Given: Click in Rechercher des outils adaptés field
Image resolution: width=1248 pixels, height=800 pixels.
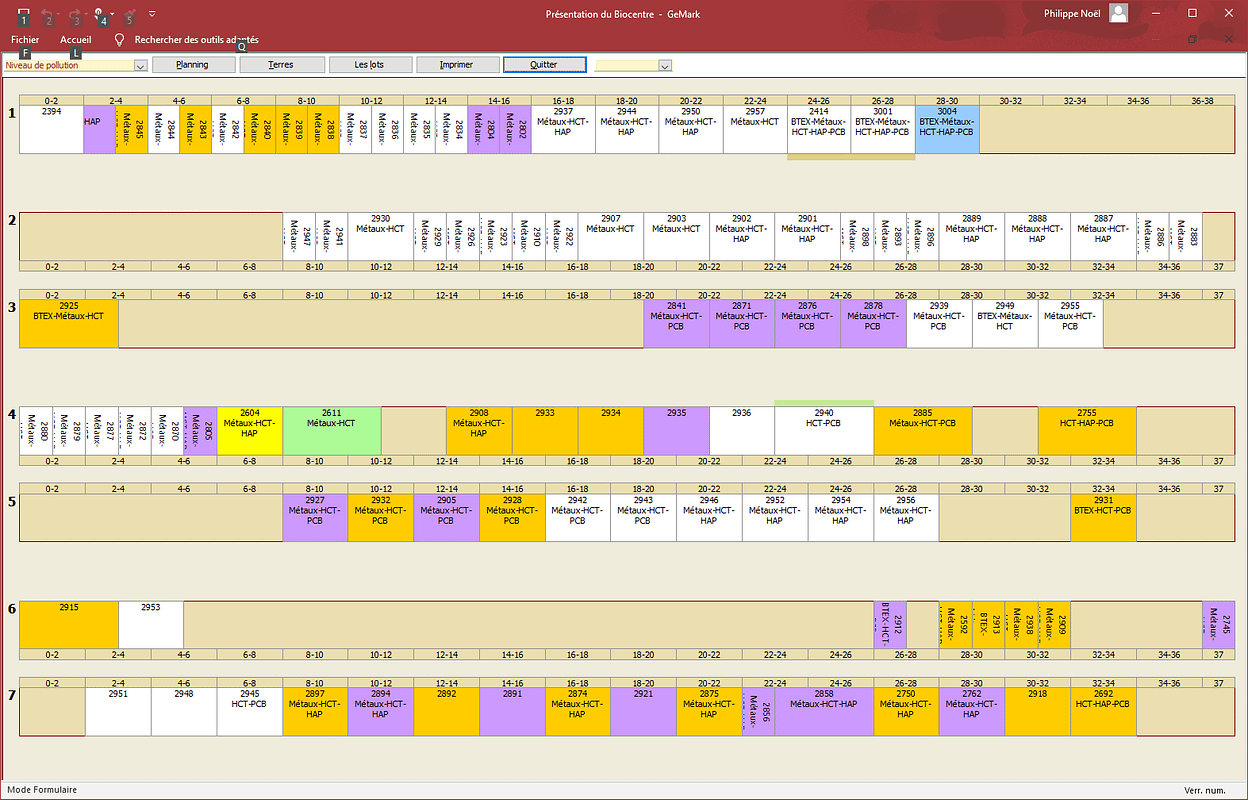Looking at the screenshot, I should (x=196, y=40).
